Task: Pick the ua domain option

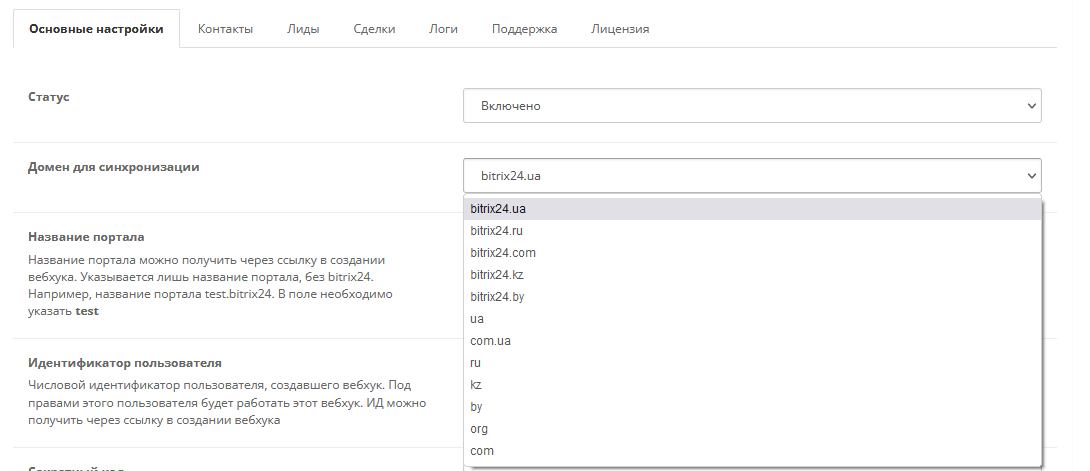Action: [x=752, y=319]
